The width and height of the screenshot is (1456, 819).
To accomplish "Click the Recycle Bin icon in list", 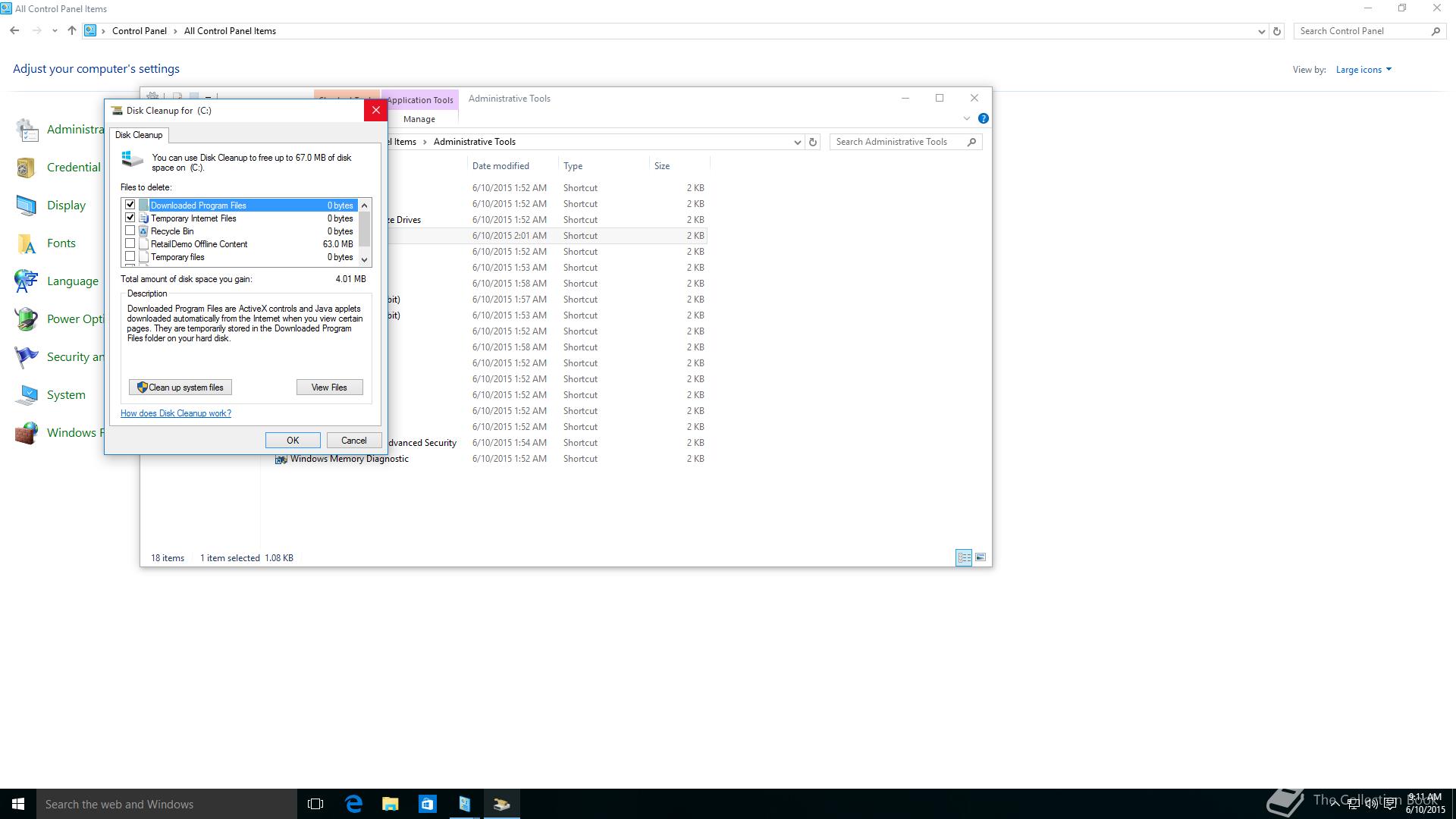I will (x=143, y=231).
